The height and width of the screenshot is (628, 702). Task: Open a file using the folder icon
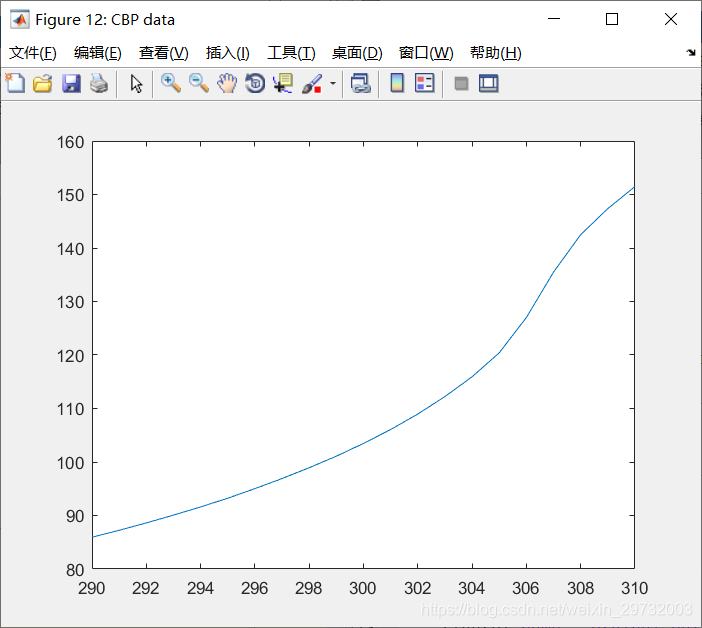coord(43,83)
